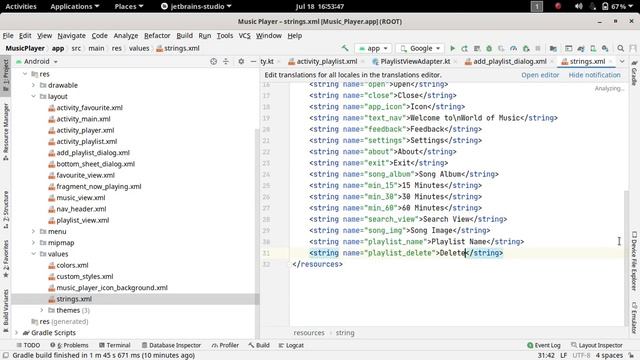The height and width of the screenshot is (360, 640).
Task: Open Emulator side tab
Action: pos(634,318)
